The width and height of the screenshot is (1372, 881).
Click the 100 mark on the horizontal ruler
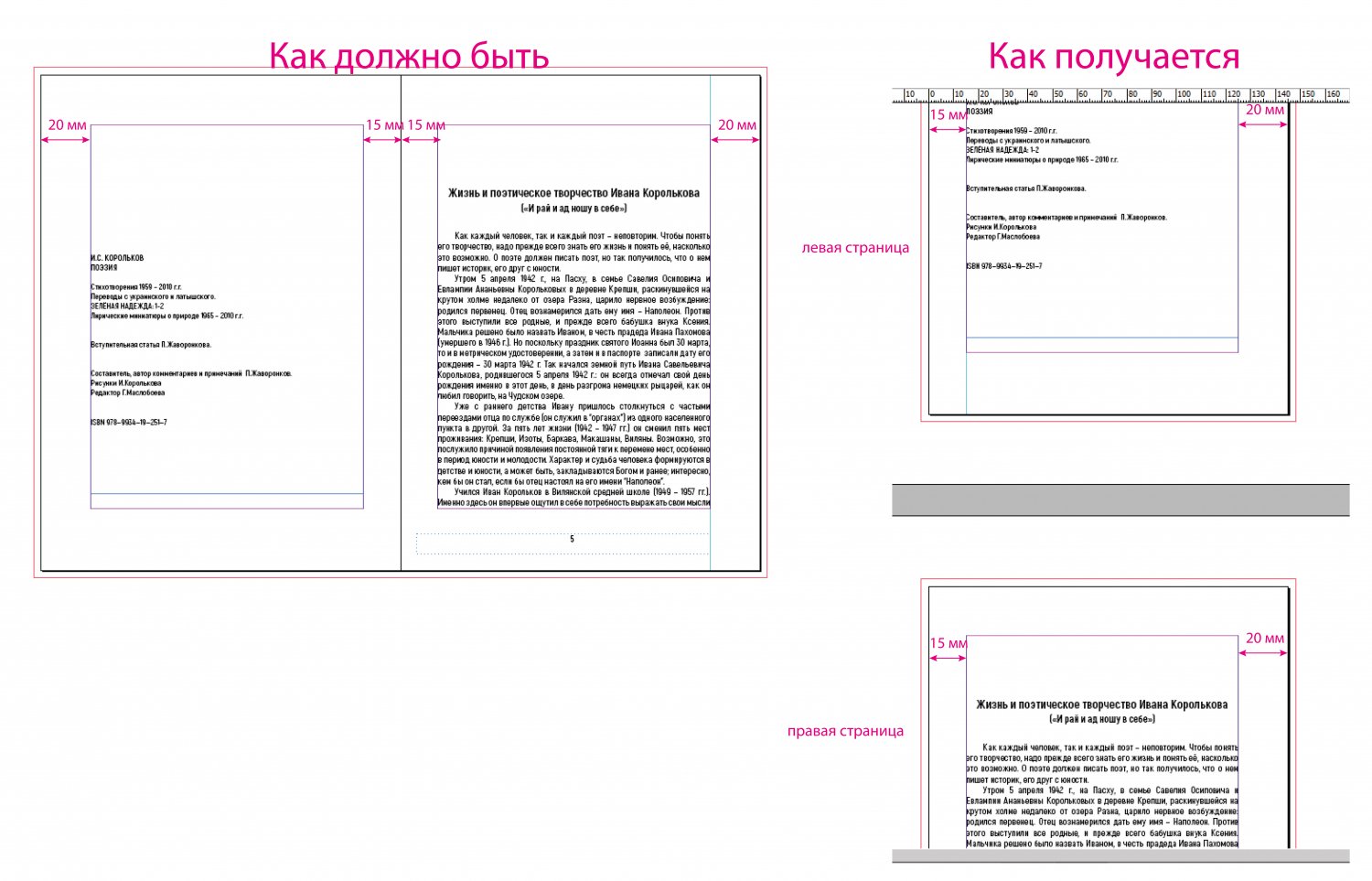(1183, 94)
